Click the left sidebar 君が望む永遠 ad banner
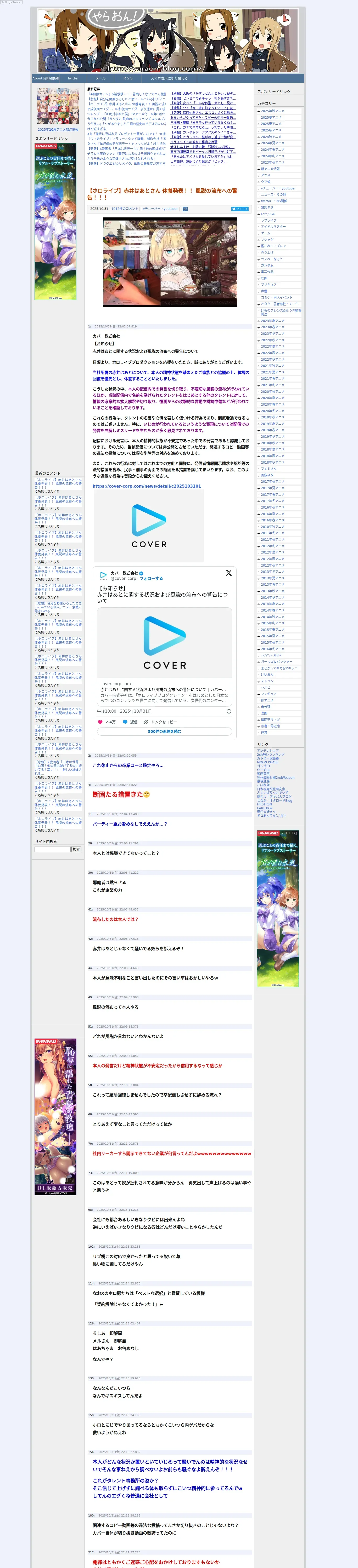 tap(55, 222)
